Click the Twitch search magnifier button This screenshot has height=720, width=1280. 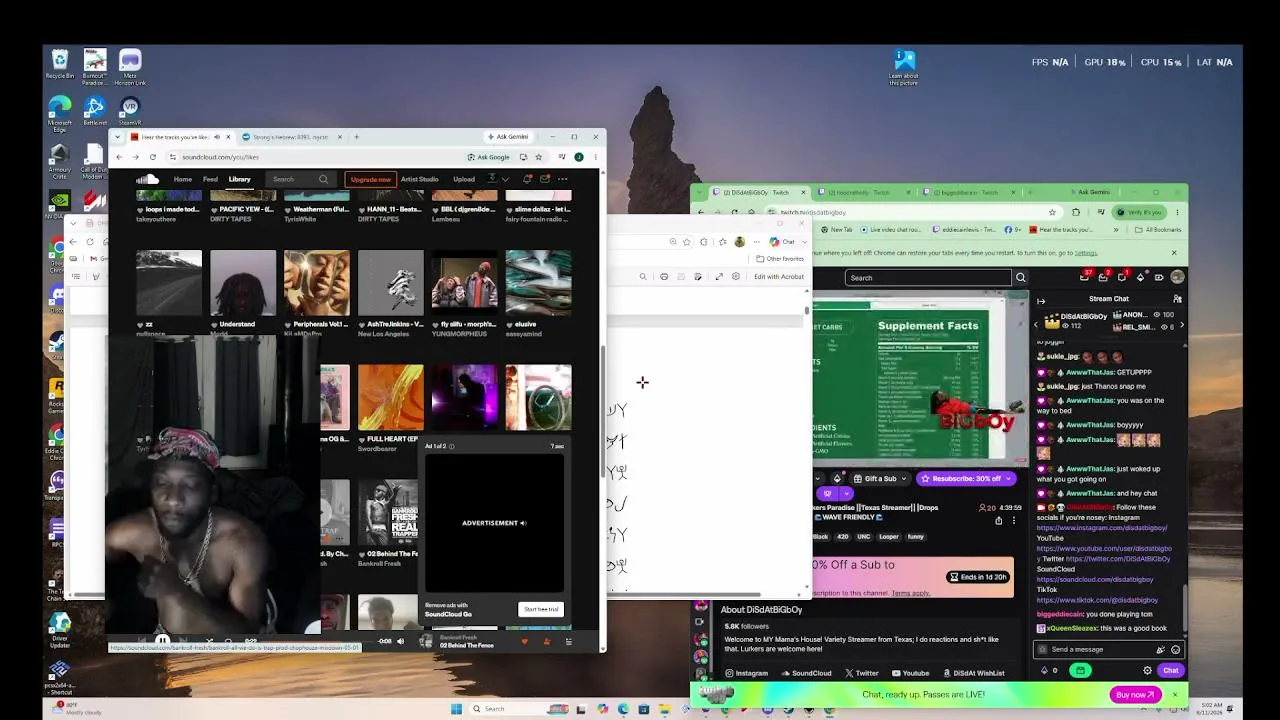tap(1020, 278)
